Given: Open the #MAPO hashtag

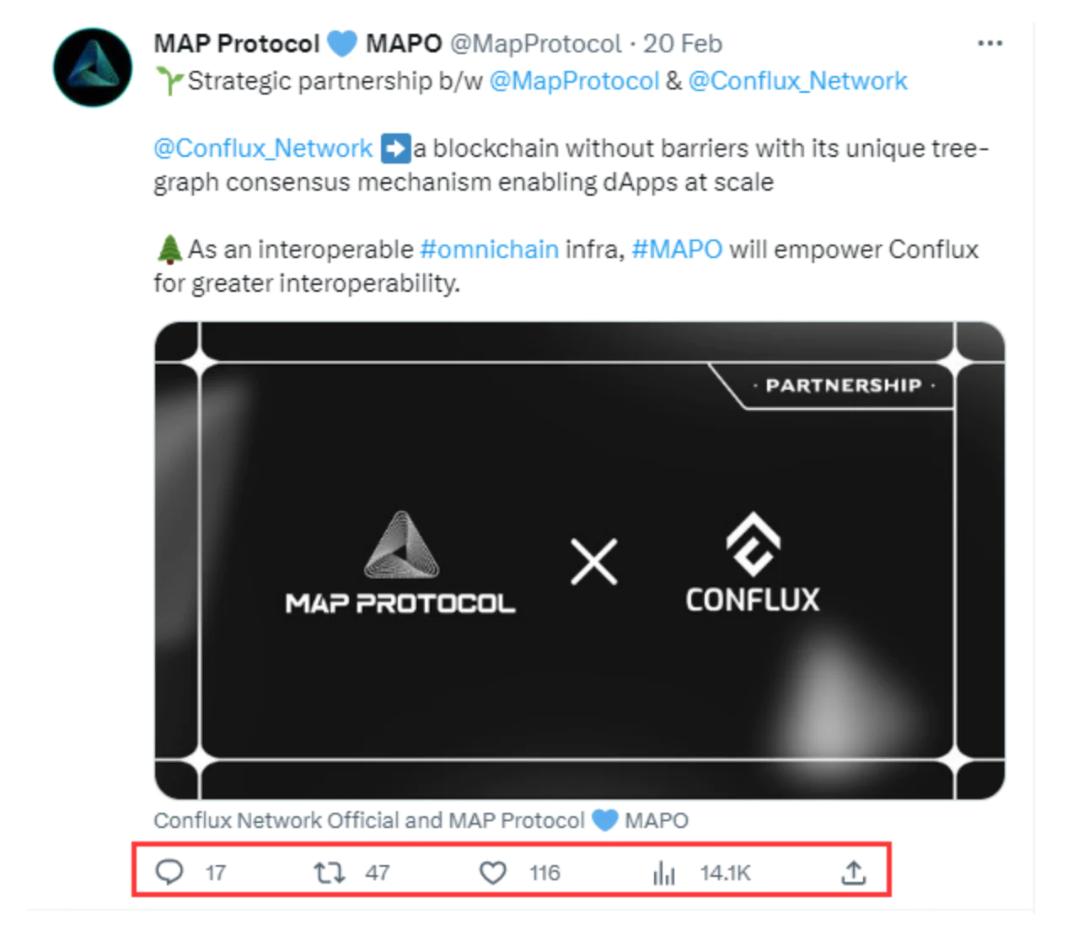Looking at the screenshot, I should point(677,249).
